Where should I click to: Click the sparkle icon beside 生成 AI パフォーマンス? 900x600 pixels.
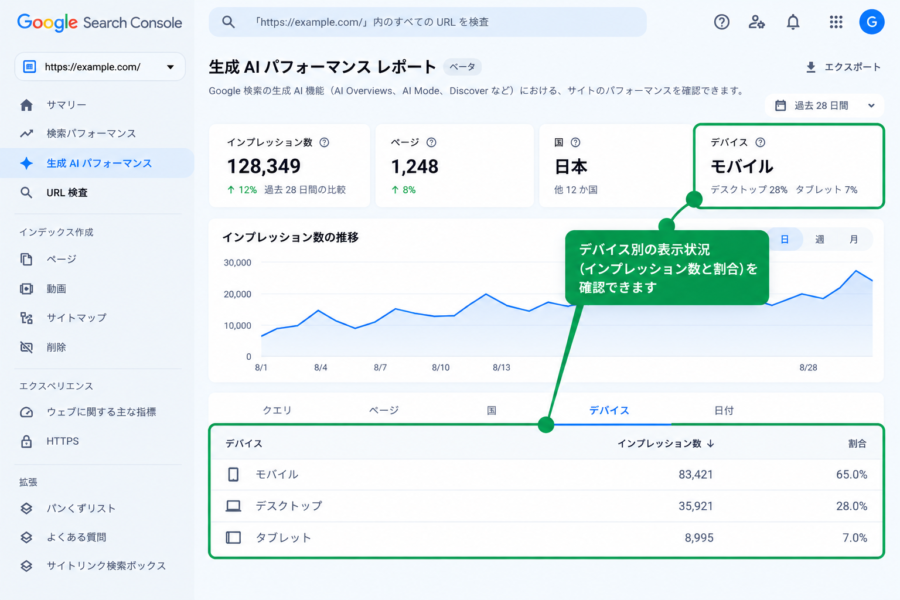[26, 163]
